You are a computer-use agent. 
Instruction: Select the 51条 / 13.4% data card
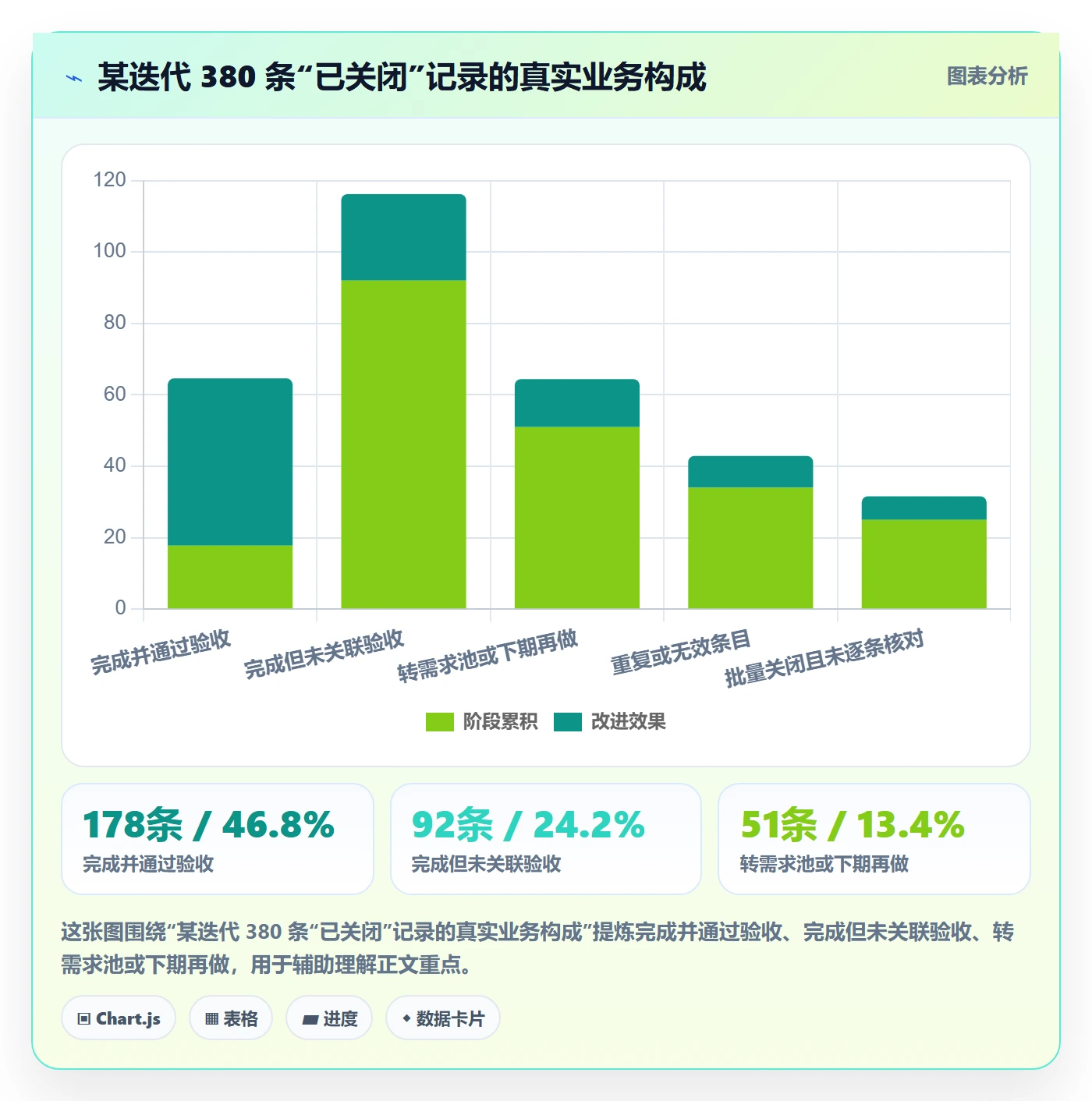(874, 839)
